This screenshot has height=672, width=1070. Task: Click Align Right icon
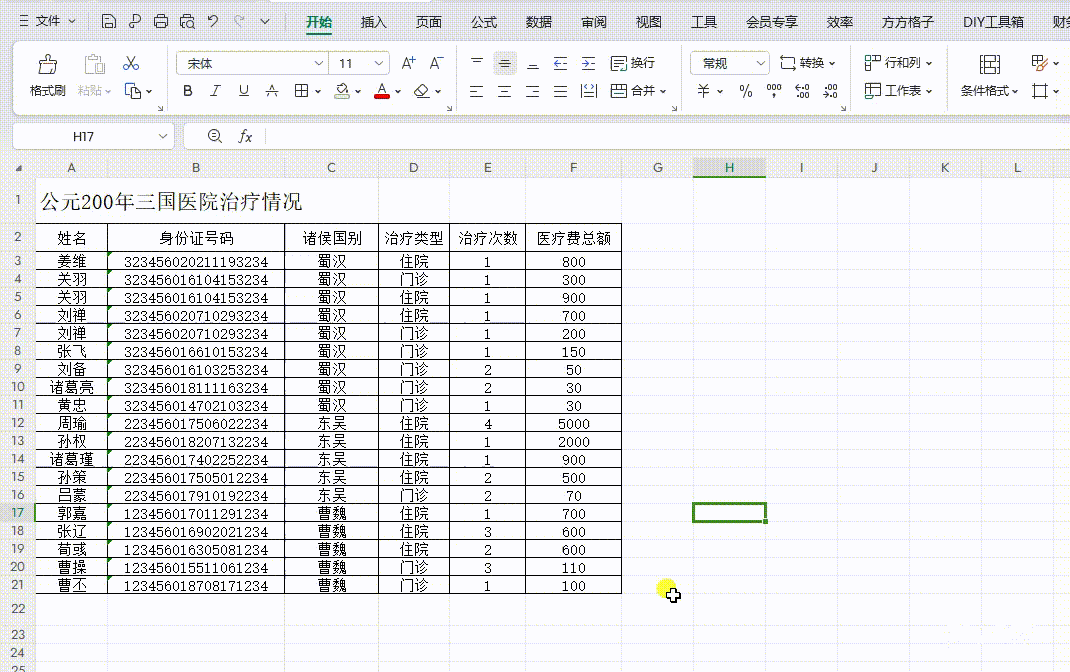(532, 91)
